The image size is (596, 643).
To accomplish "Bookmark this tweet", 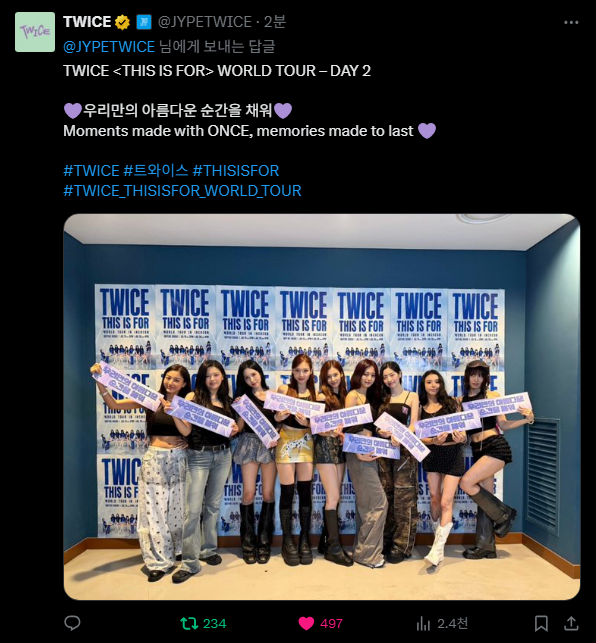I will click(x=541, y=624).
